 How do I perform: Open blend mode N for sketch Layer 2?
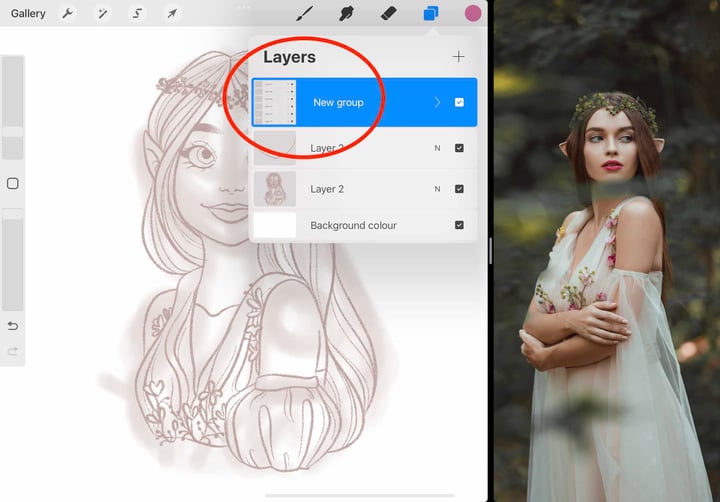pyautogui.click(x=437, y=189)
